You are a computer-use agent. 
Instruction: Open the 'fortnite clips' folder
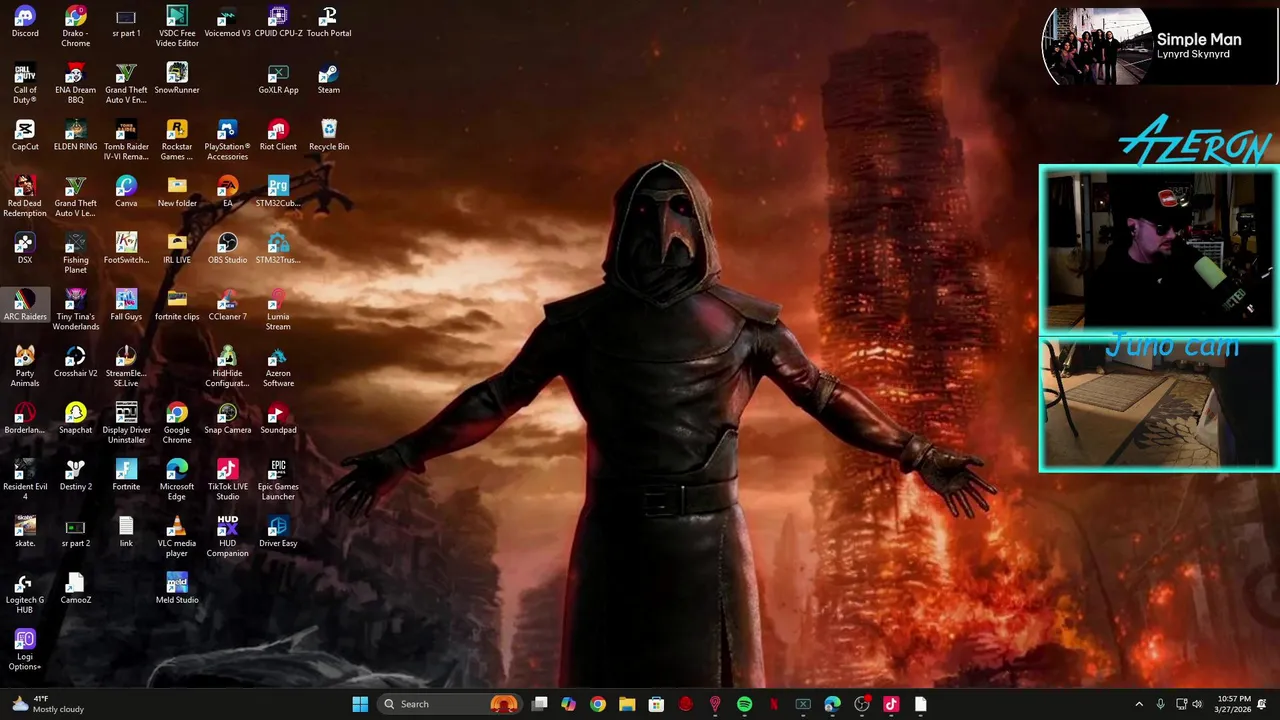point(177,306)
